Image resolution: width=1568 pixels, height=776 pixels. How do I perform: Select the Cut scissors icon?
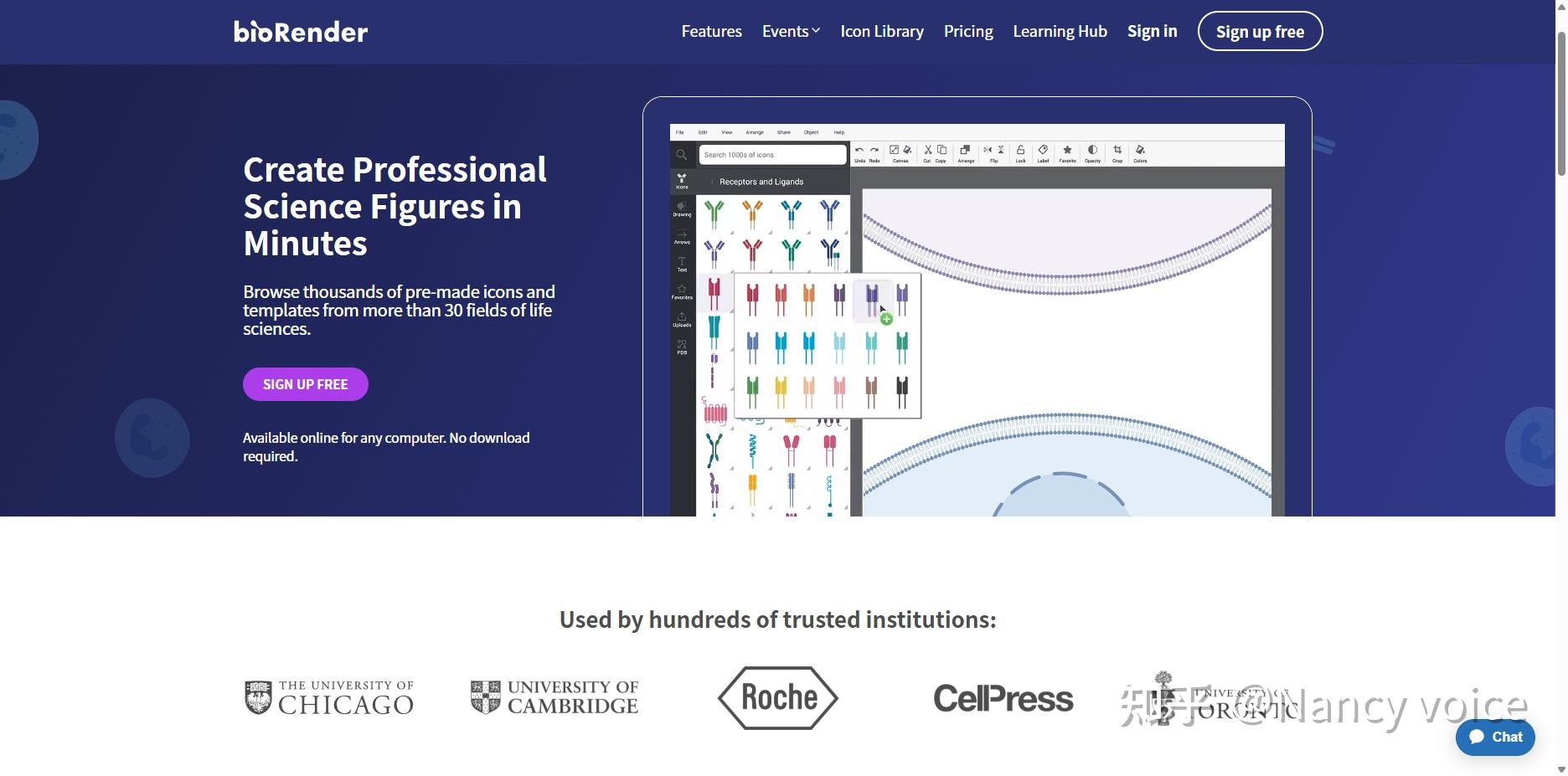coord(928,151)
